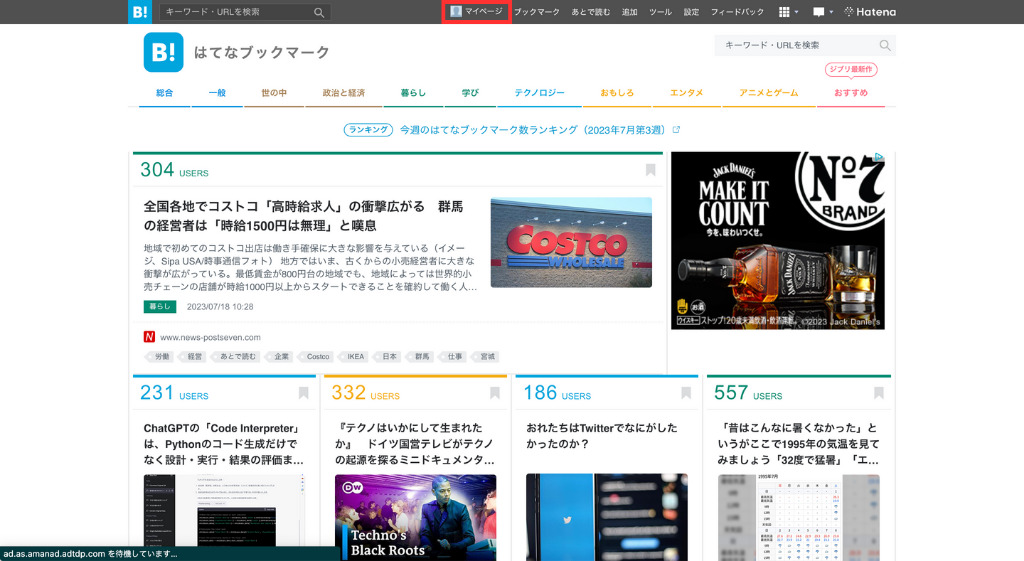This screenshot has width=1024, height=561.
Task: Bookmark the ChatGPT Code Interpreter article
Action: pyautogui.click(x=304, y=393)
